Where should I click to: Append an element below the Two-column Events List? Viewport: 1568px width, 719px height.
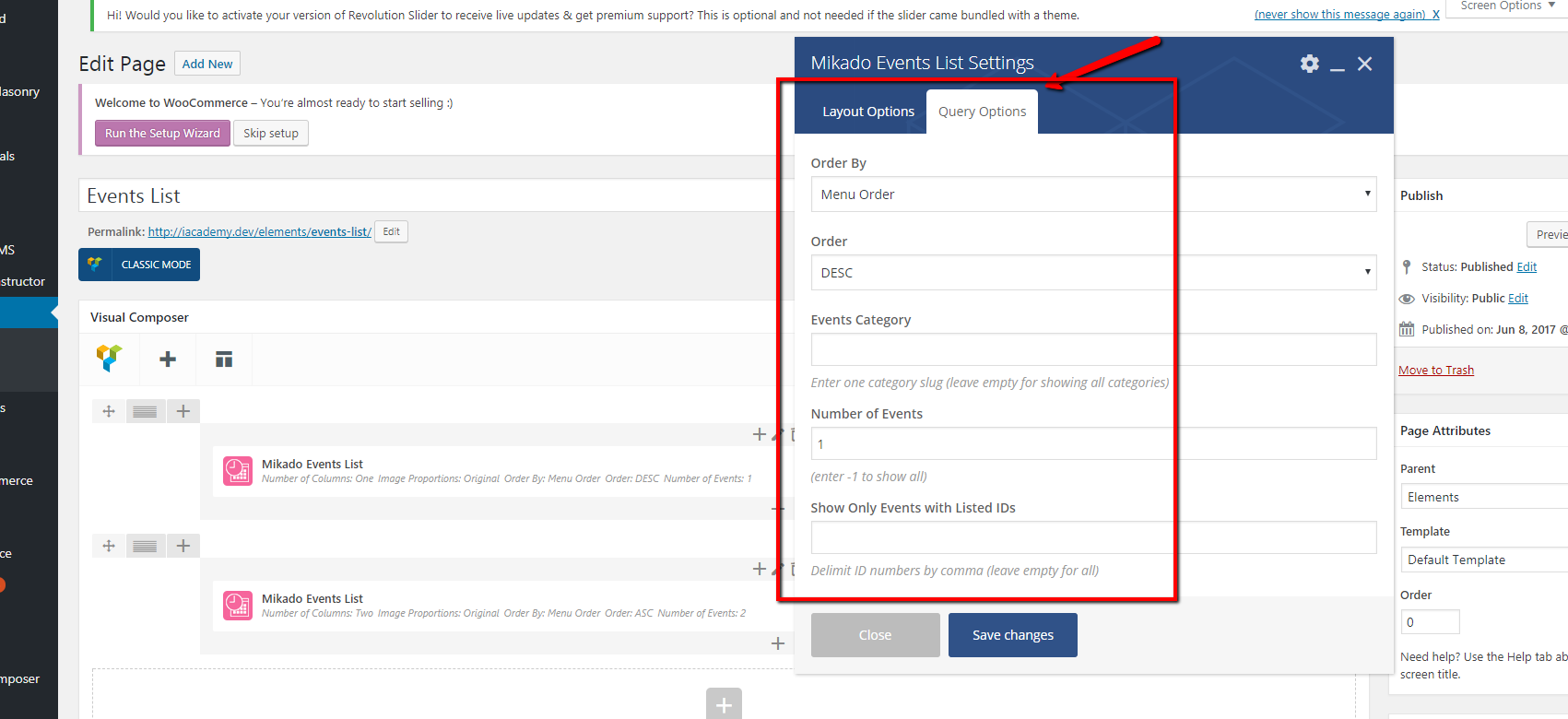(x=778, y=643)
